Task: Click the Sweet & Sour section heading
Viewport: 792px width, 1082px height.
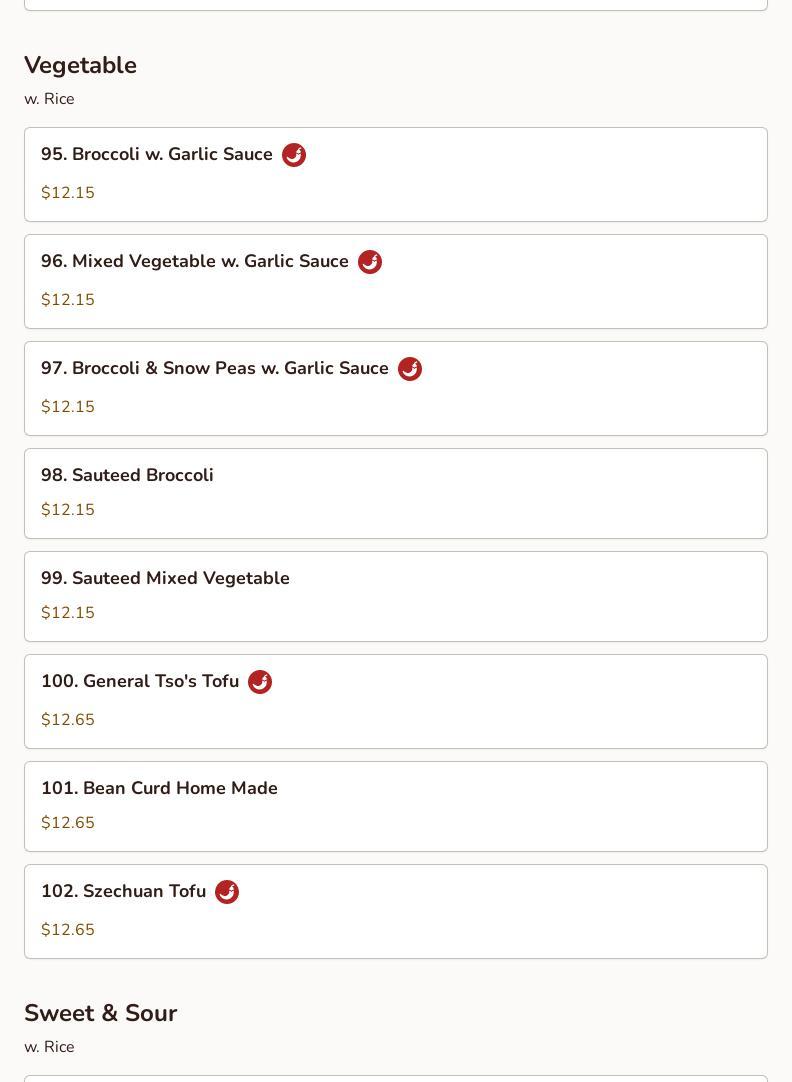Action: click(101, 1013)
